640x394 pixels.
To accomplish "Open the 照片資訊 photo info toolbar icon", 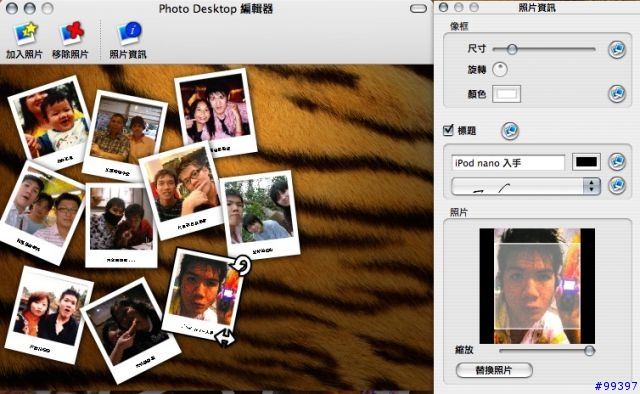I will tap(129, 33).
